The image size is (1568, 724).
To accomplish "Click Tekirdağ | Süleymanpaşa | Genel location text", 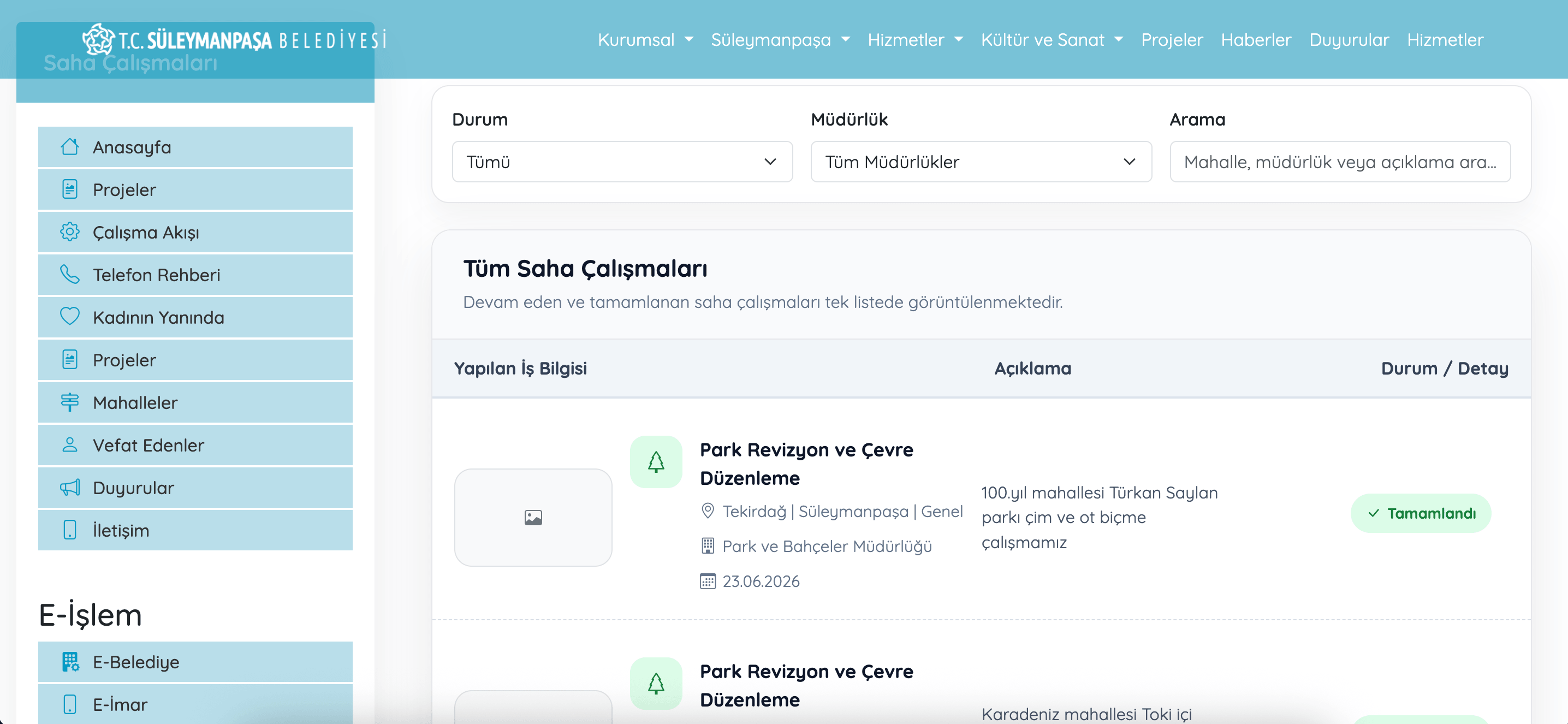I will (x=842, y=511).
